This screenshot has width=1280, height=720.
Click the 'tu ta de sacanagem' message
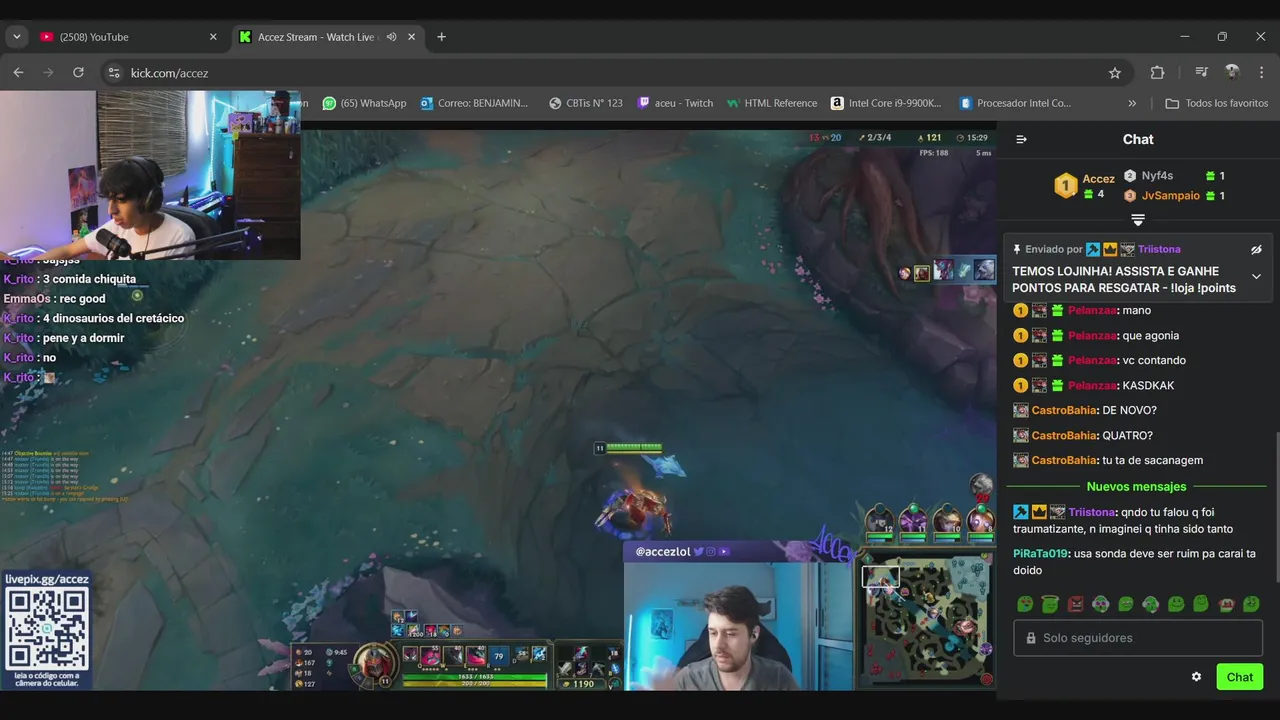click(x=1152, y=460)
